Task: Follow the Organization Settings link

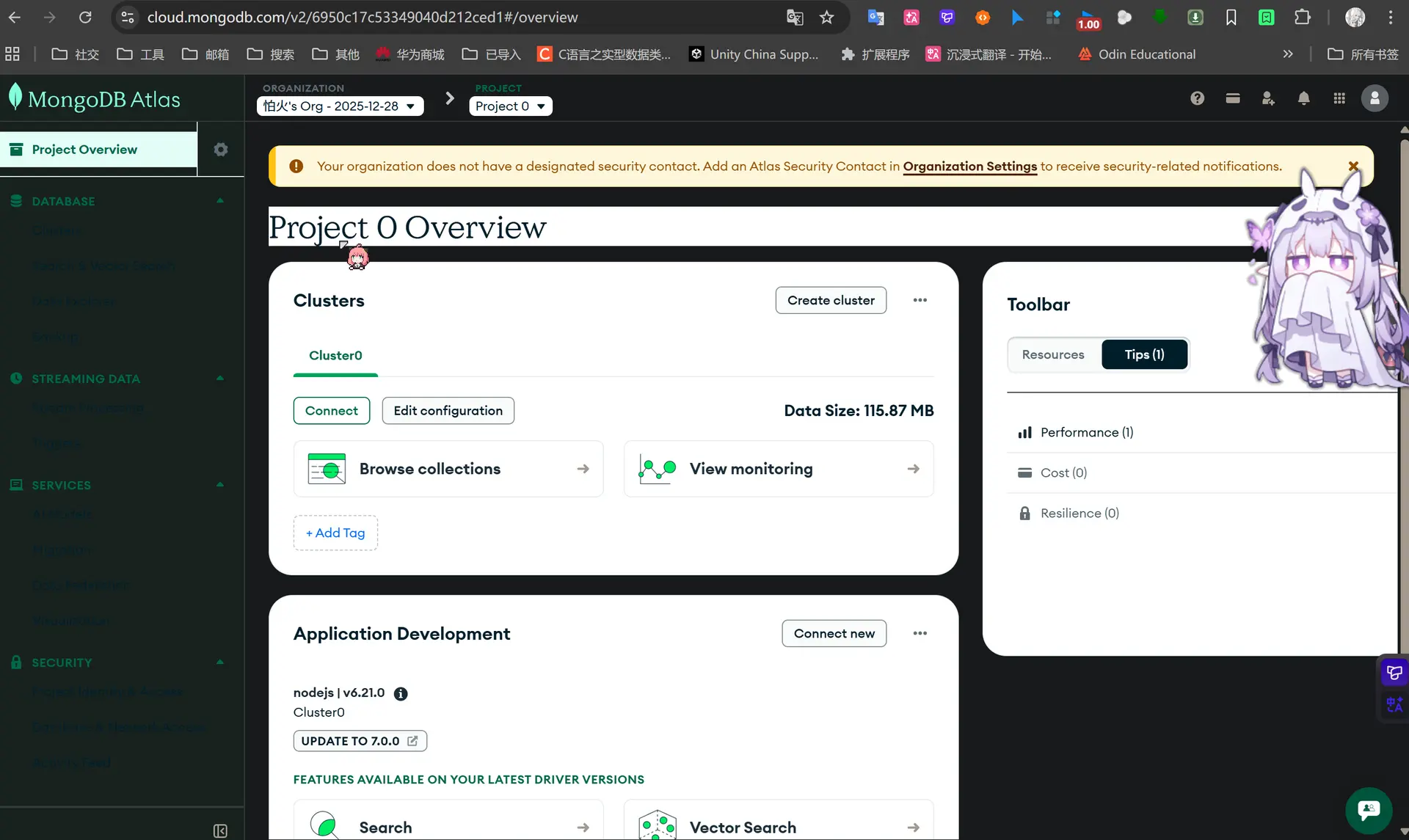Action: pos(969,167)
